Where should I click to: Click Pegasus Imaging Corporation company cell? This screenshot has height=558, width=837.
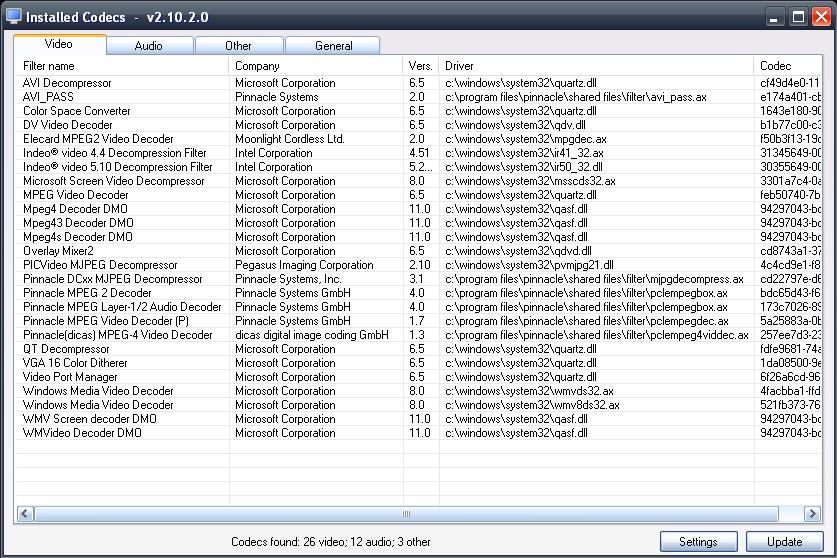[304, 265]
